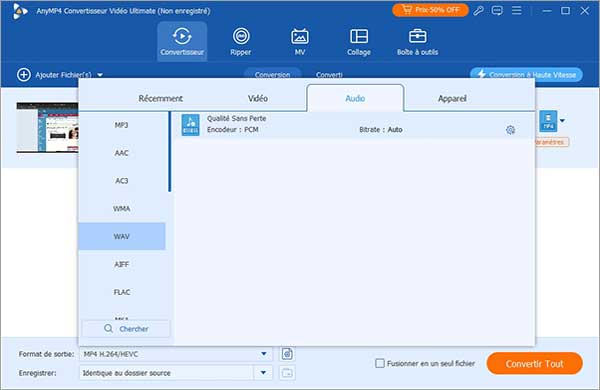The image size is (600, 390).
Task: Click the AnyMP4 app logo
Action: click(20, 11)
